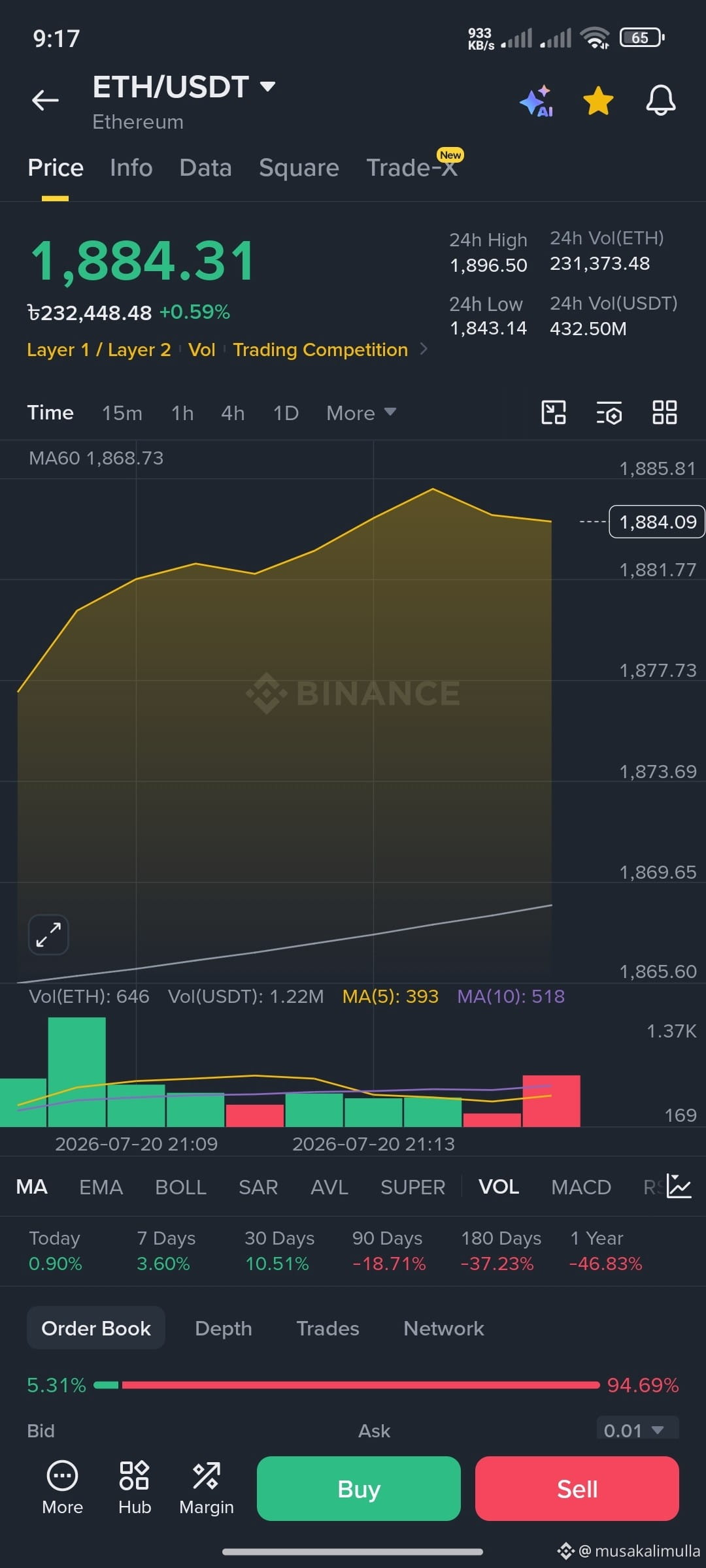
Task: Tap the MA60 1,868.73 label
Action: [96, 458]
